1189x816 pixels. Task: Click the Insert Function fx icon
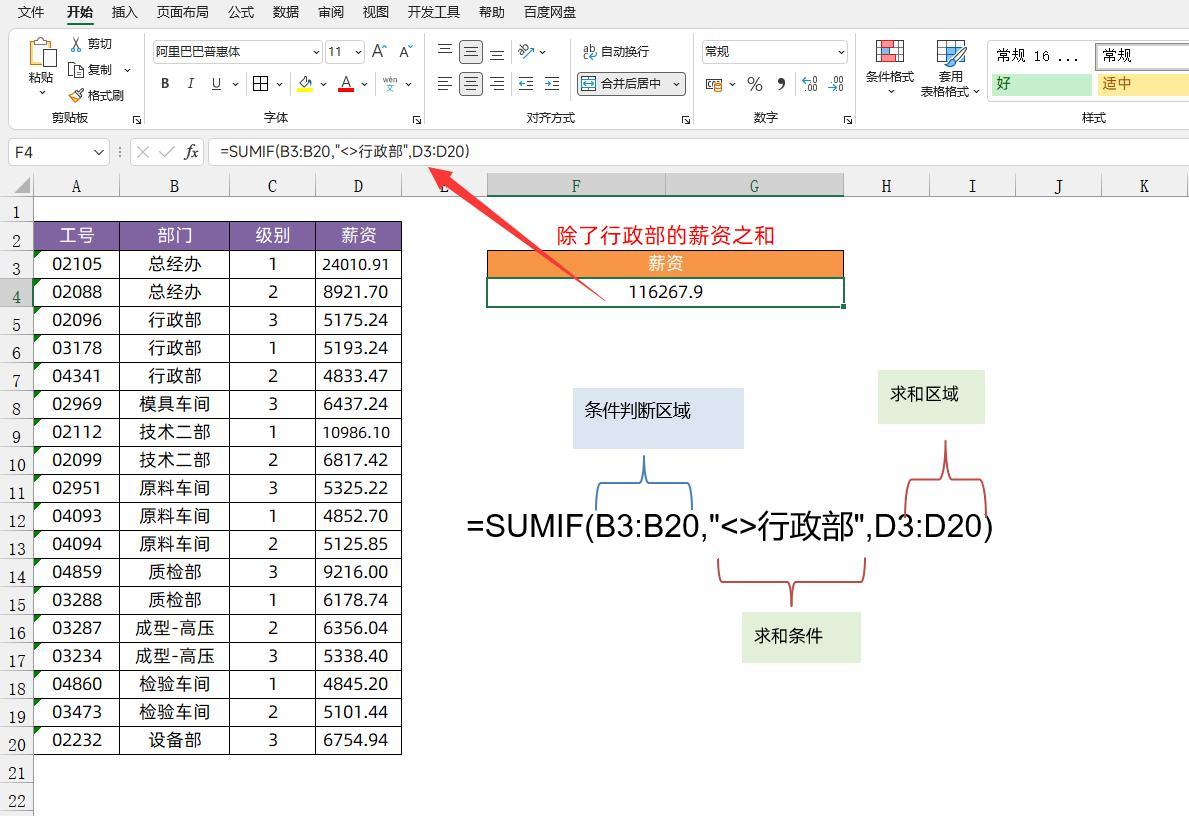tap(191, 152)
